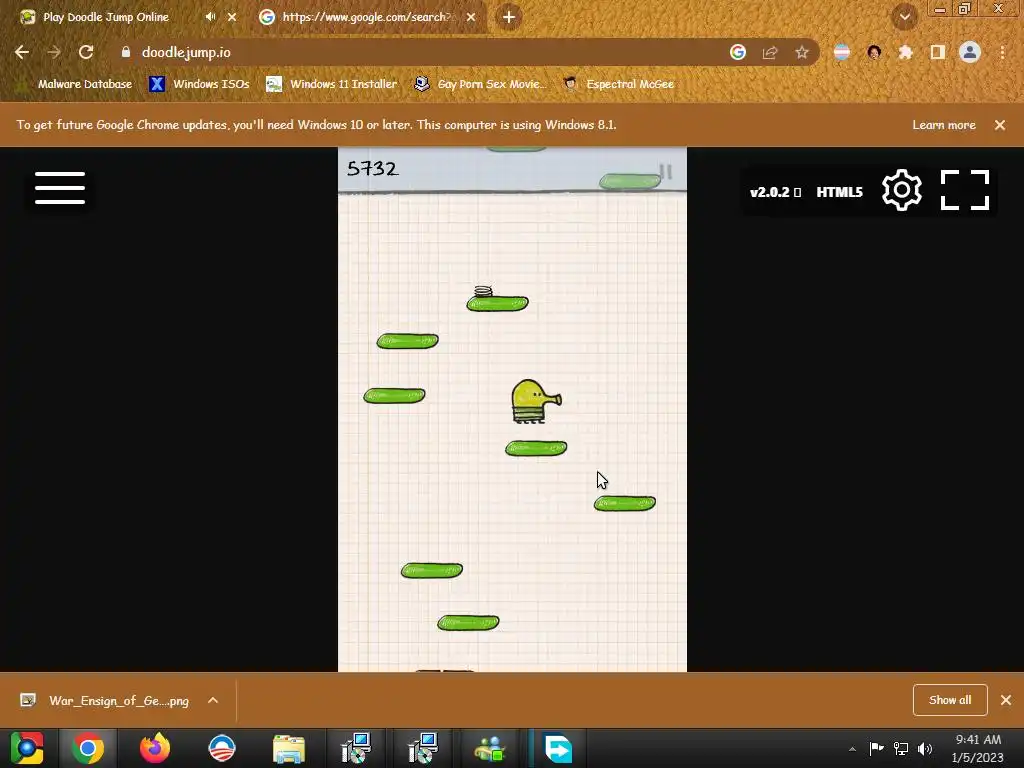
Task: Close the Play Doodle Jump Online tab
Action: 232,17
